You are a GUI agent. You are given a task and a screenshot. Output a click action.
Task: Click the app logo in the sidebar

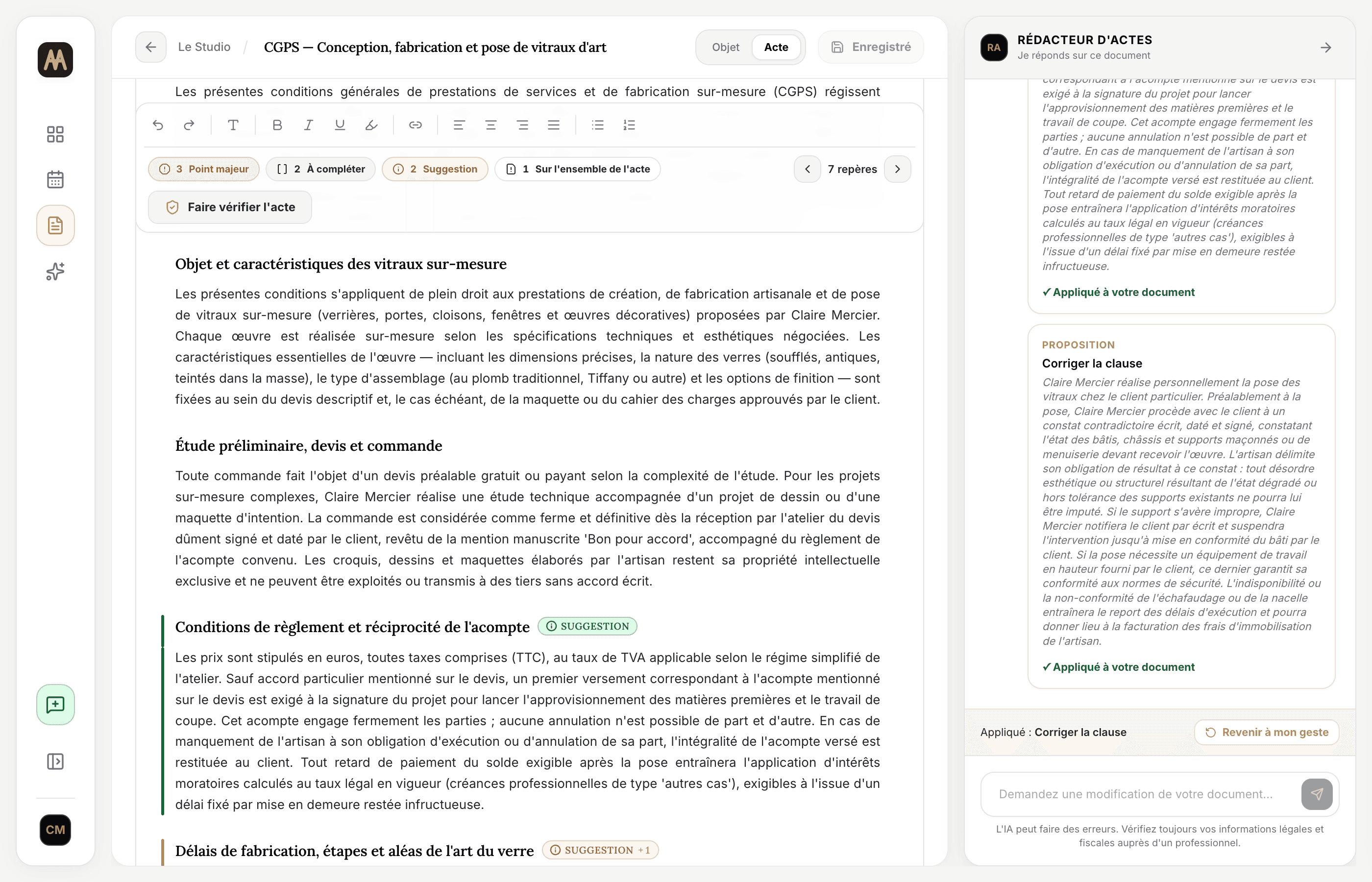[x=55, y=60]
